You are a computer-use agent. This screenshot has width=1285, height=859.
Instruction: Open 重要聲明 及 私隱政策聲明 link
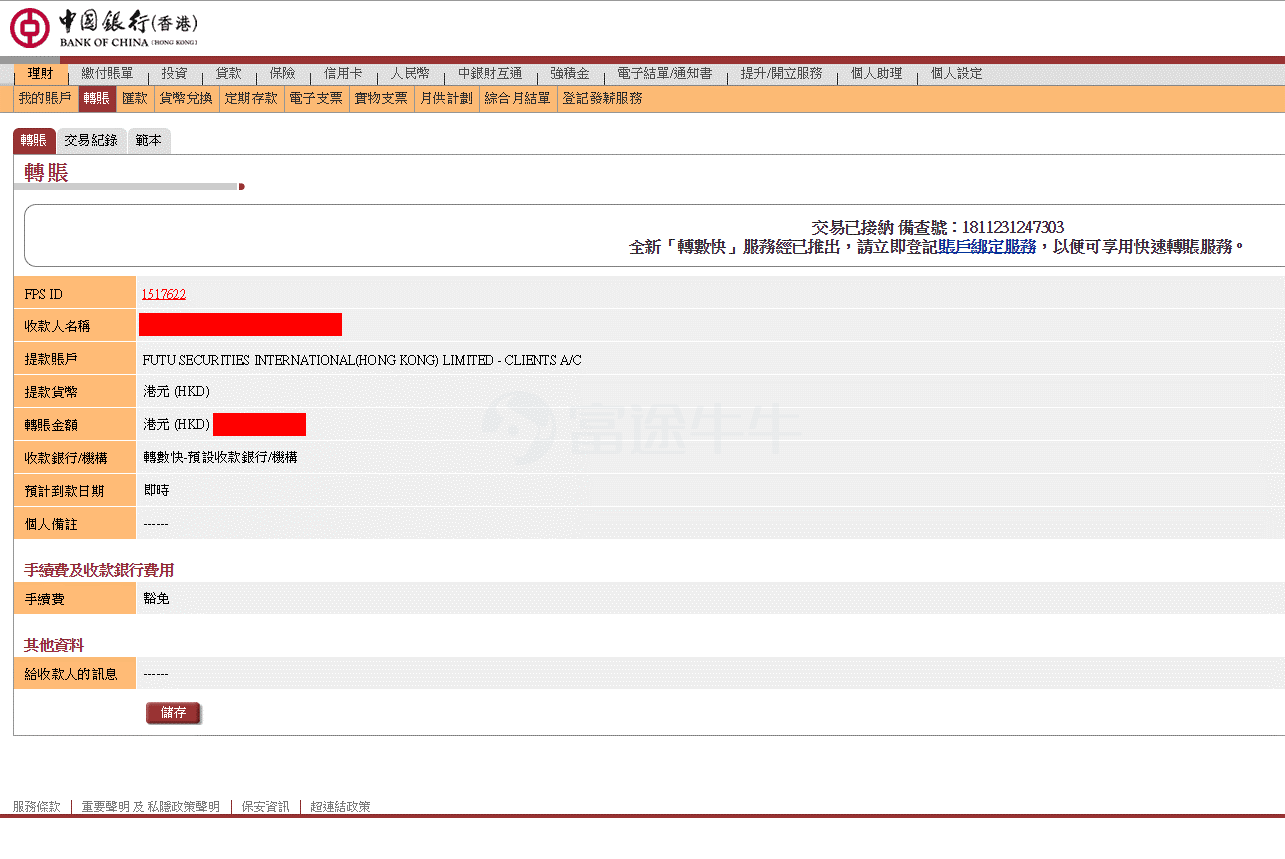151,806
